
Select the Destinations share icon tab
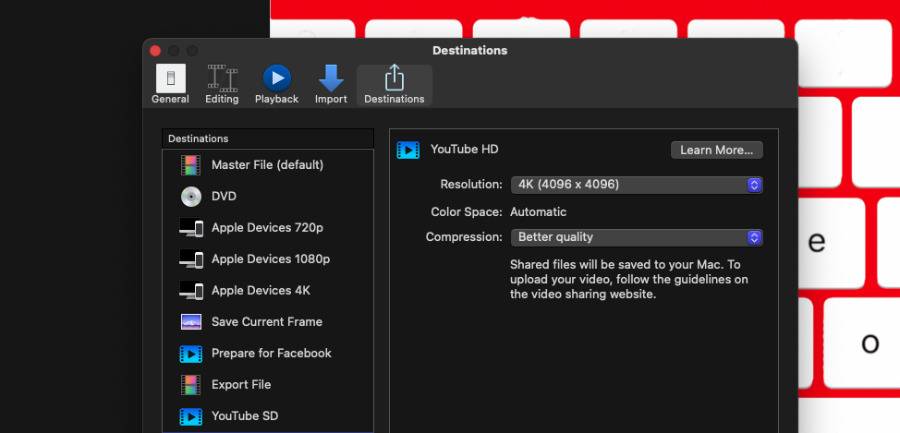[394, 85]
